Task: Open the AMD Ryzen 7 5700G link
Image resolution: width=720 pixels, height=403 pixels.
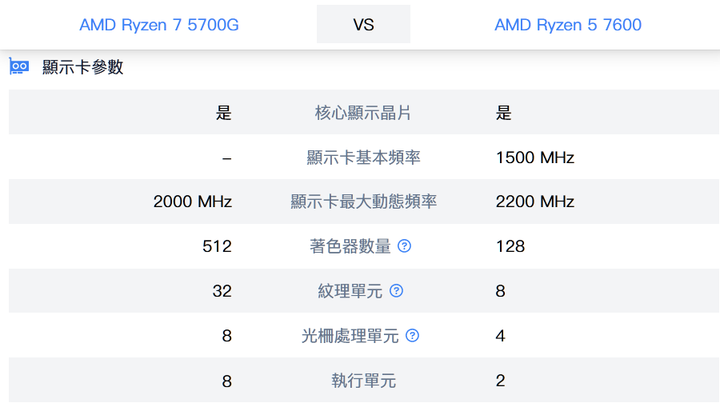Action: click(159, 25)
